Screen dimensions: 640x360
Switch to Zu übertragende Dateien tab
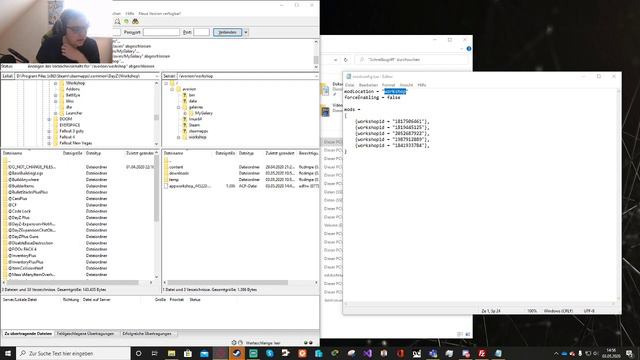click(28, 334)
